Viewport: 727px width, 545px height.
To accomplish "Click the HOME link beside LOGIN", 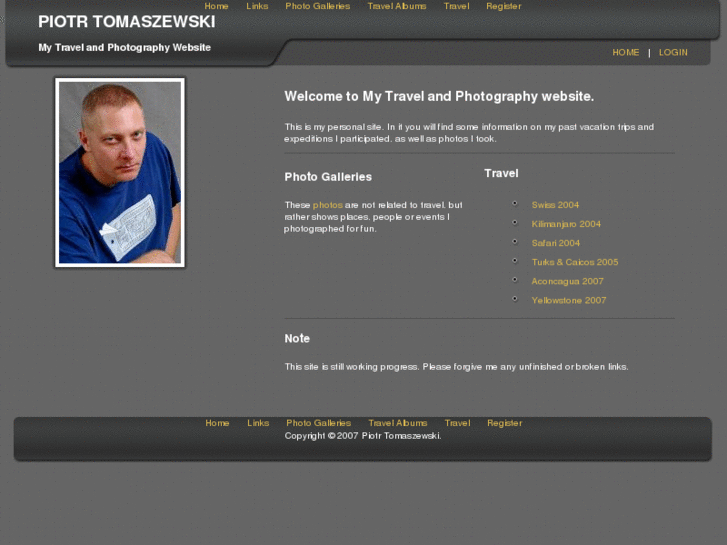I will (x=625, y=52).
